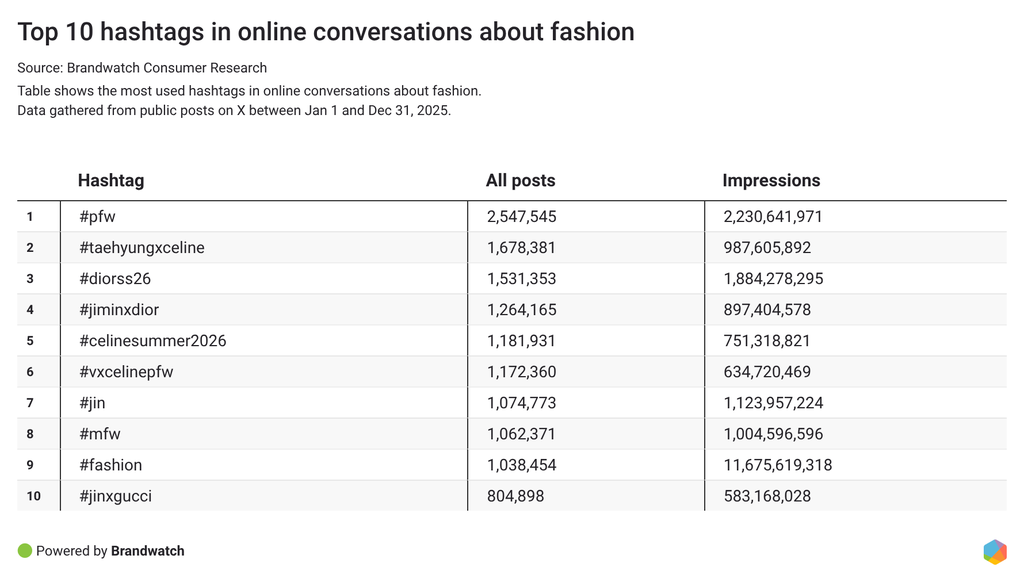Screen dimensions: 1024x582
Task: Select the #jinxgucci hashtag cell
Action: pos(115,496)
